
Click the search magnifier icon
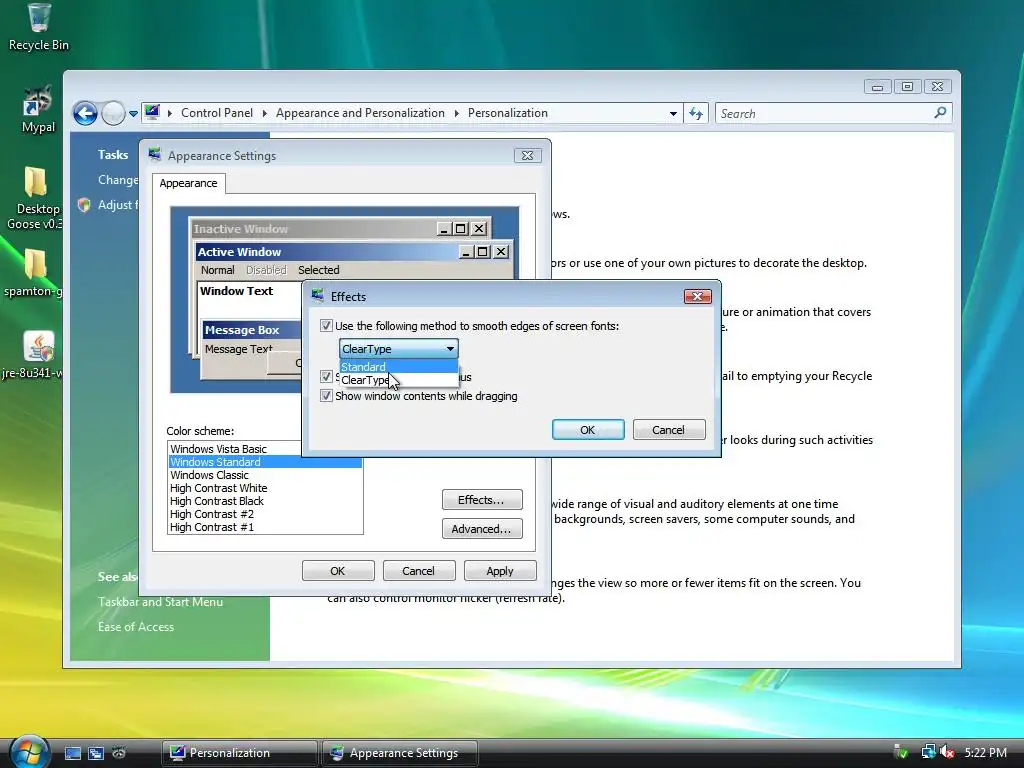coord(940,113)
